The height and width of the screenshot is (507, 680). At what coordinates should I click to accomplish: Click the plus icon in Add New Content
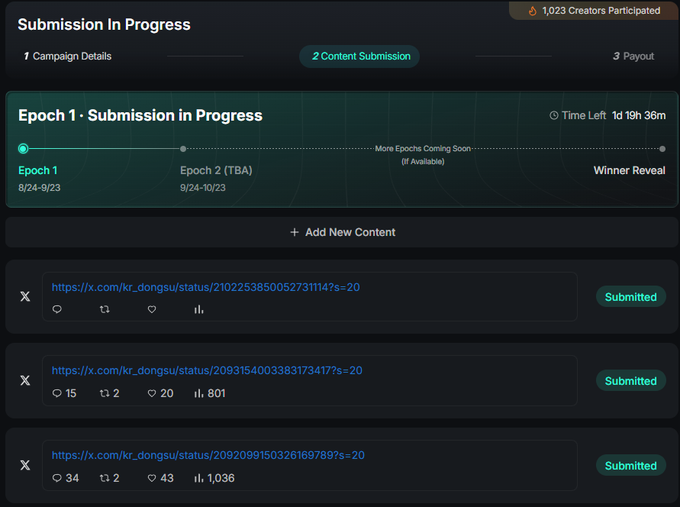coord(294,232)
